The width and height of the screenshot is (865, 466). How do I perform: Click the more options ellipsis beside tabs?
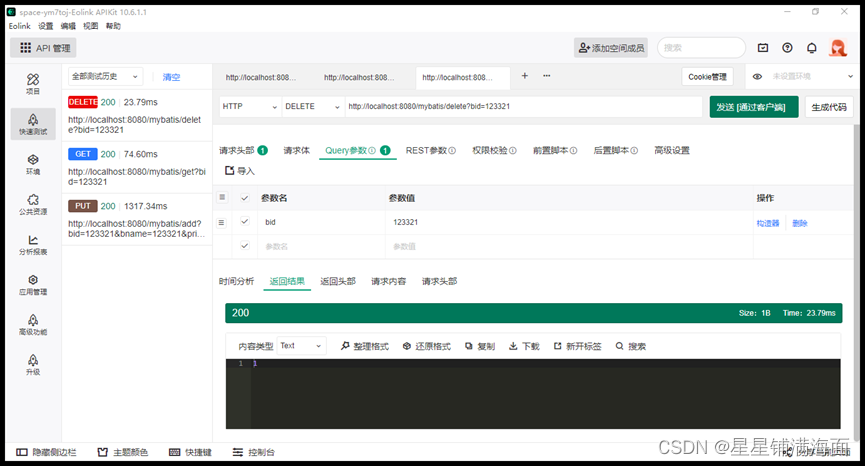click(x=546, y=76)
